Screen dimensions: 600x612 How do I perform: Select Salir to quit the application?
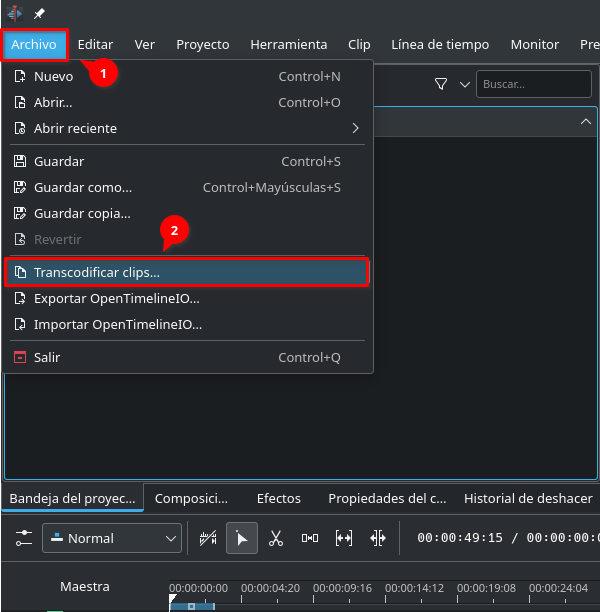tap(187, 357)
